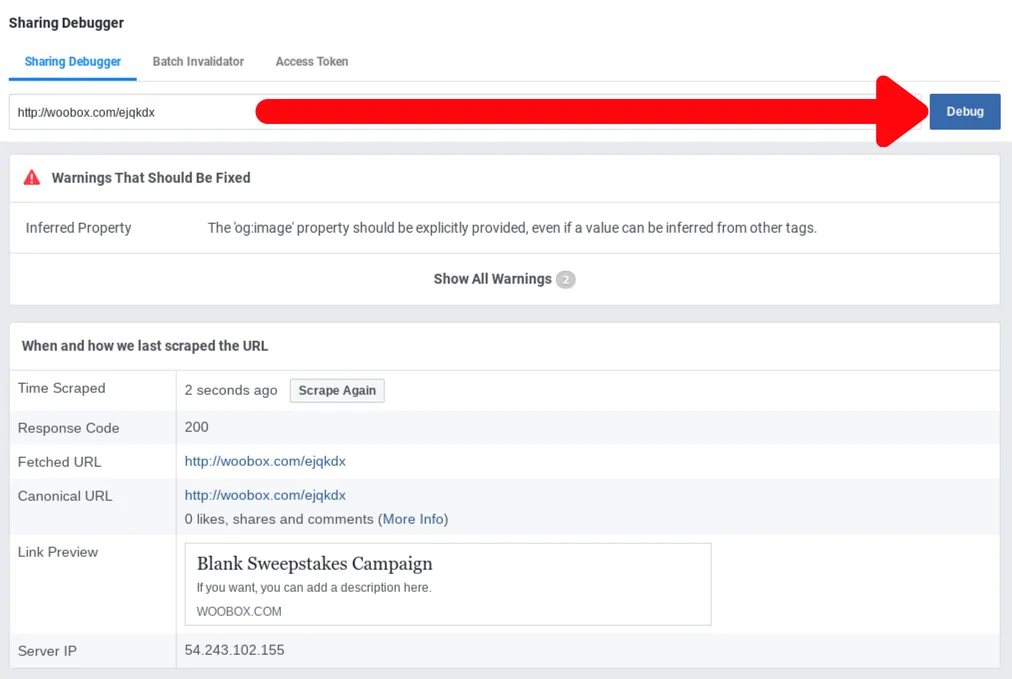This screenshot has width=1012, height=679.
Task: Select the Sharing Debugger tab
Action: coord(73,61)
